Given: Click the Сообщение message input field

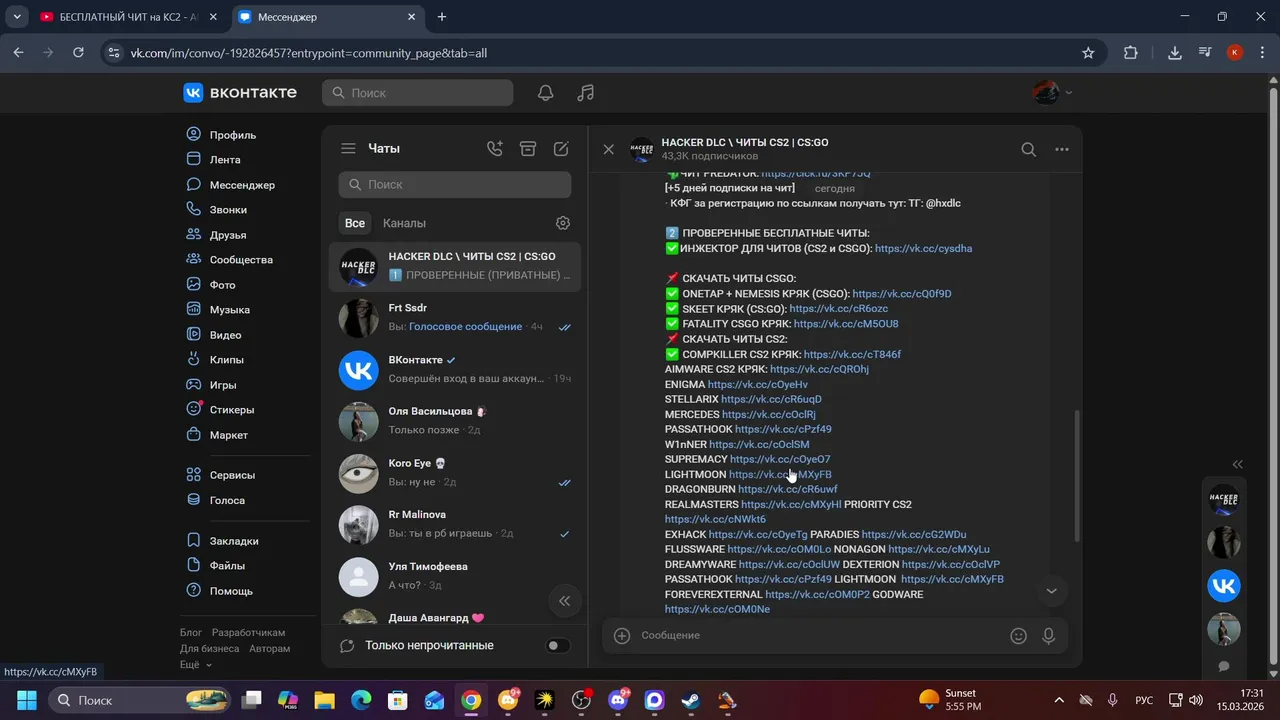Looking at the screenshot, I should tap(820, 636).
